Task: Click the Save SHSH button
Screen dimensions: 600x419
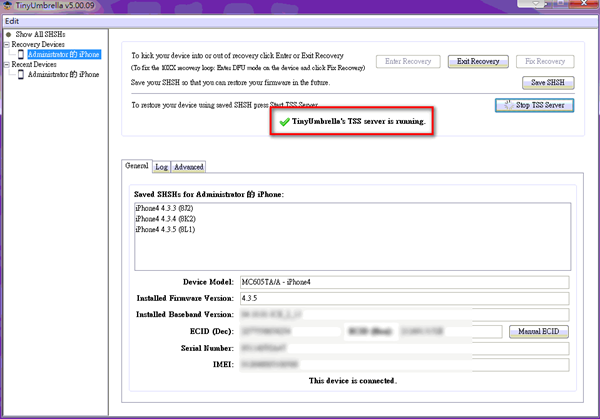Action: 548,82
